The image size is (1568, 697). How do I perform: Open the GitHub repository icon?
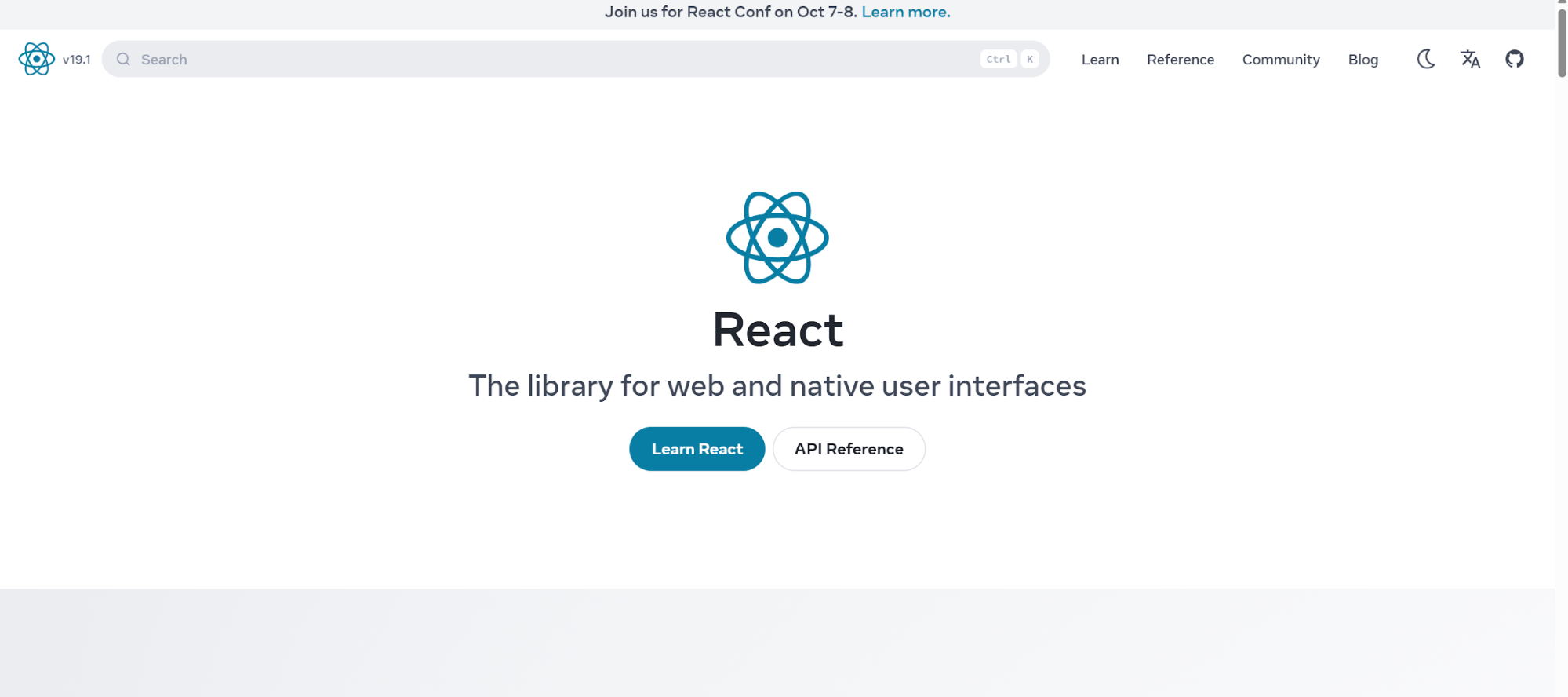(x=1515, y=59)
